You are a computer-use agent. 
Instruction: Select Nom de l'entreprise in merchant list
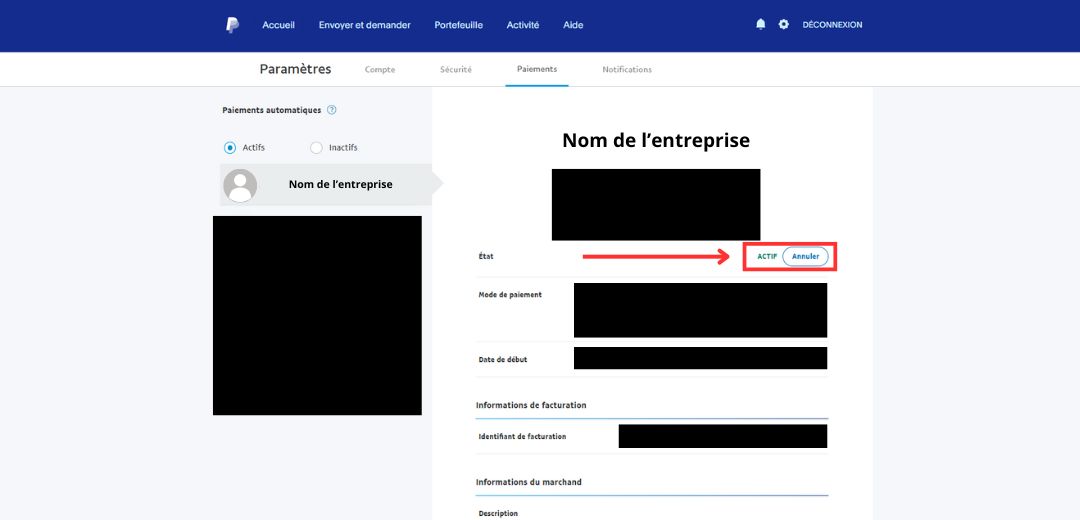326,185
